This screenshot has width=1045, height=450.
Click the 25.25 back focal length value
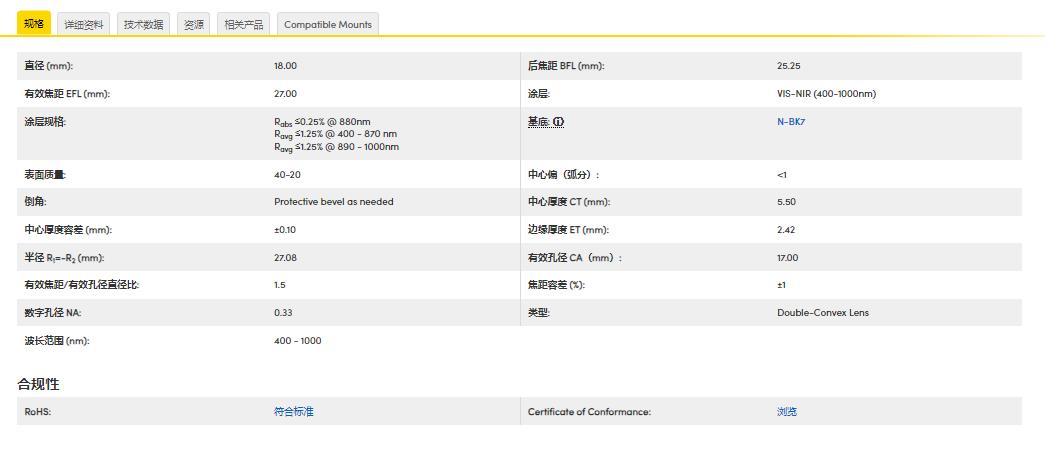(788, 66)
